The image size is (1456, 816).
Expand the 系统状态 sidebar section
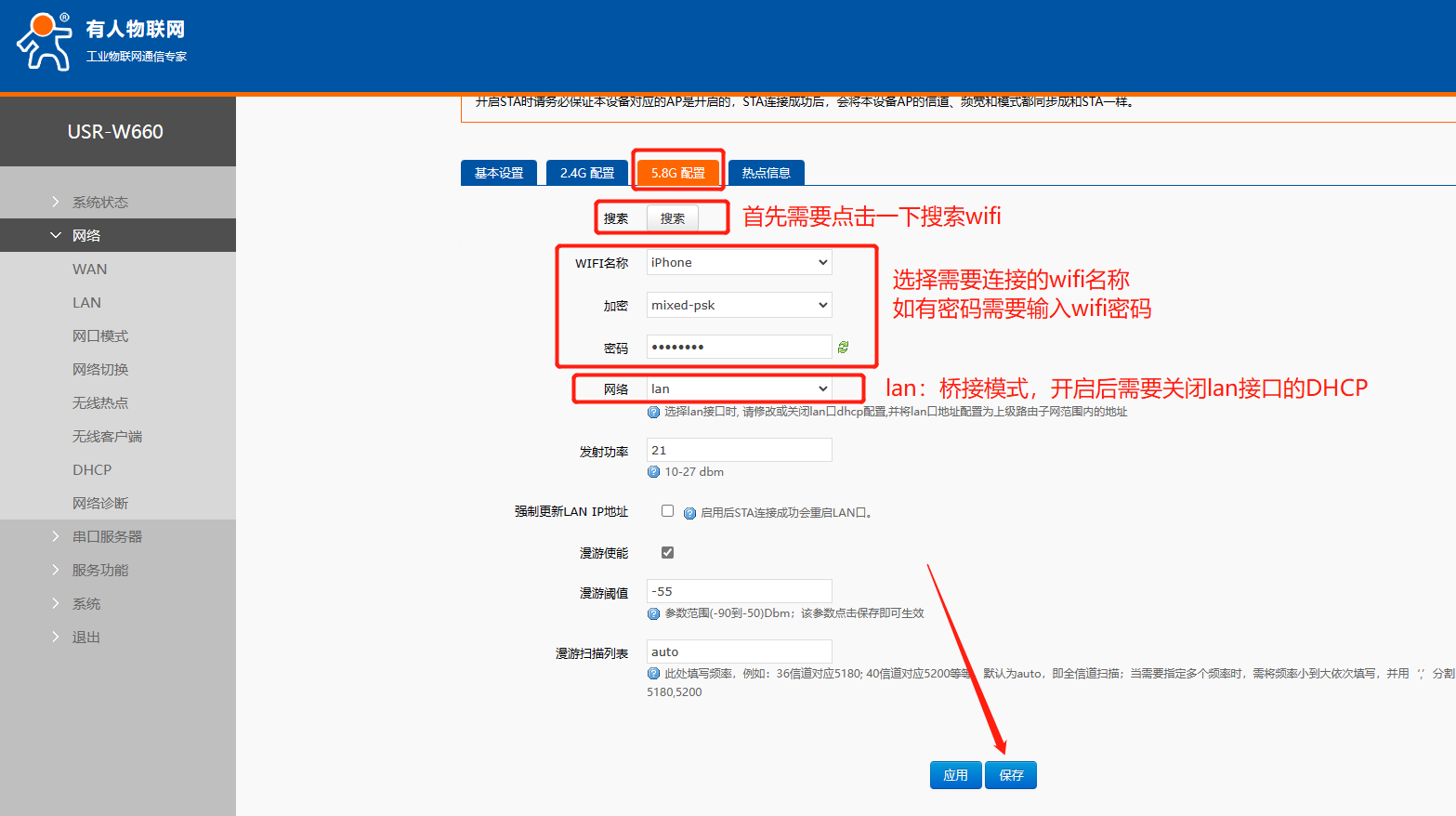pyautogui.click(x=100, y=202)
